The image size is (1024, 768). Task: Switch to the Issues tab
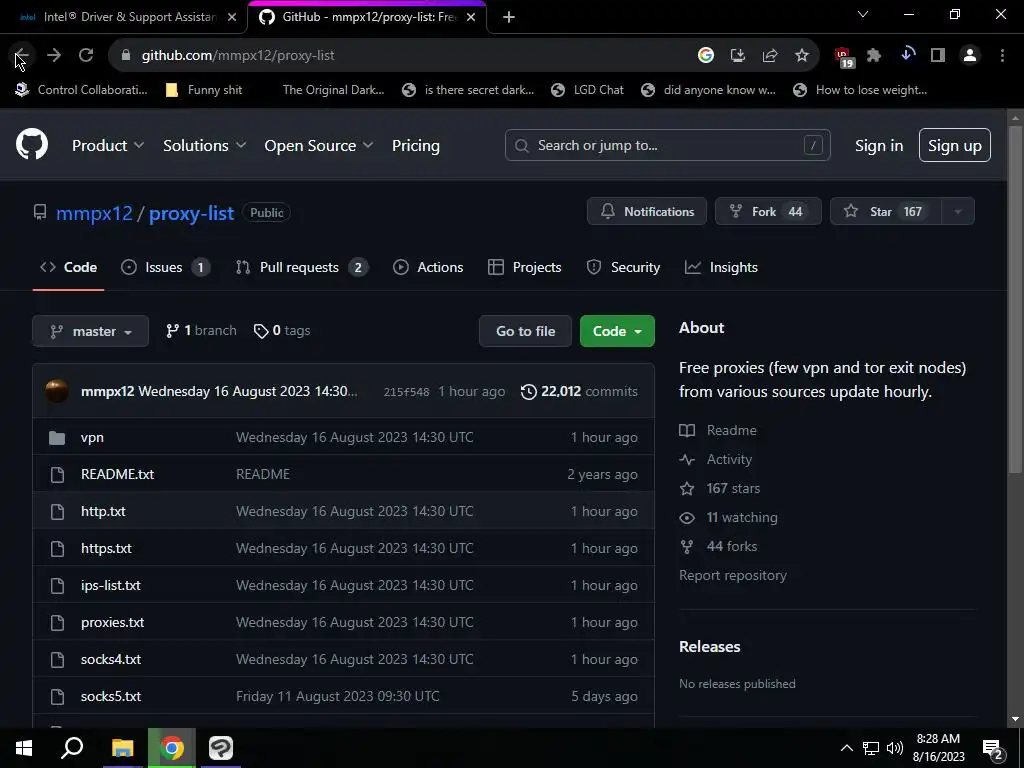tap(166, 267)
